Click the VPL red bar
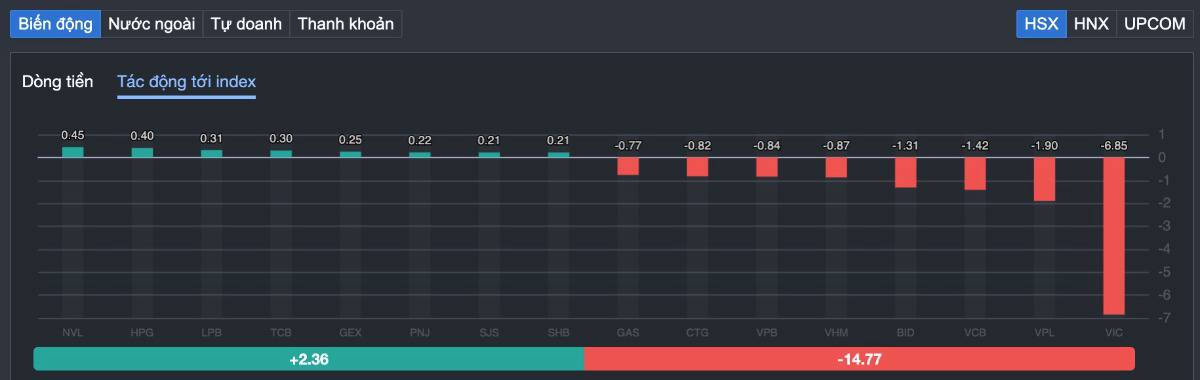 (1045, 179)
